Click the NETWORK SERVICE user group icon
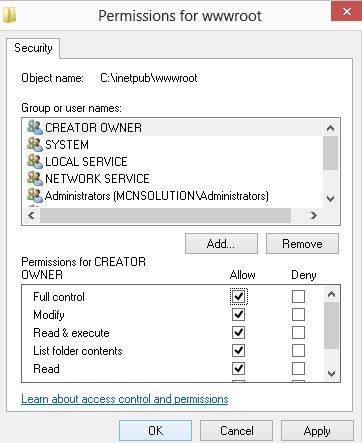 pos(35,178)
